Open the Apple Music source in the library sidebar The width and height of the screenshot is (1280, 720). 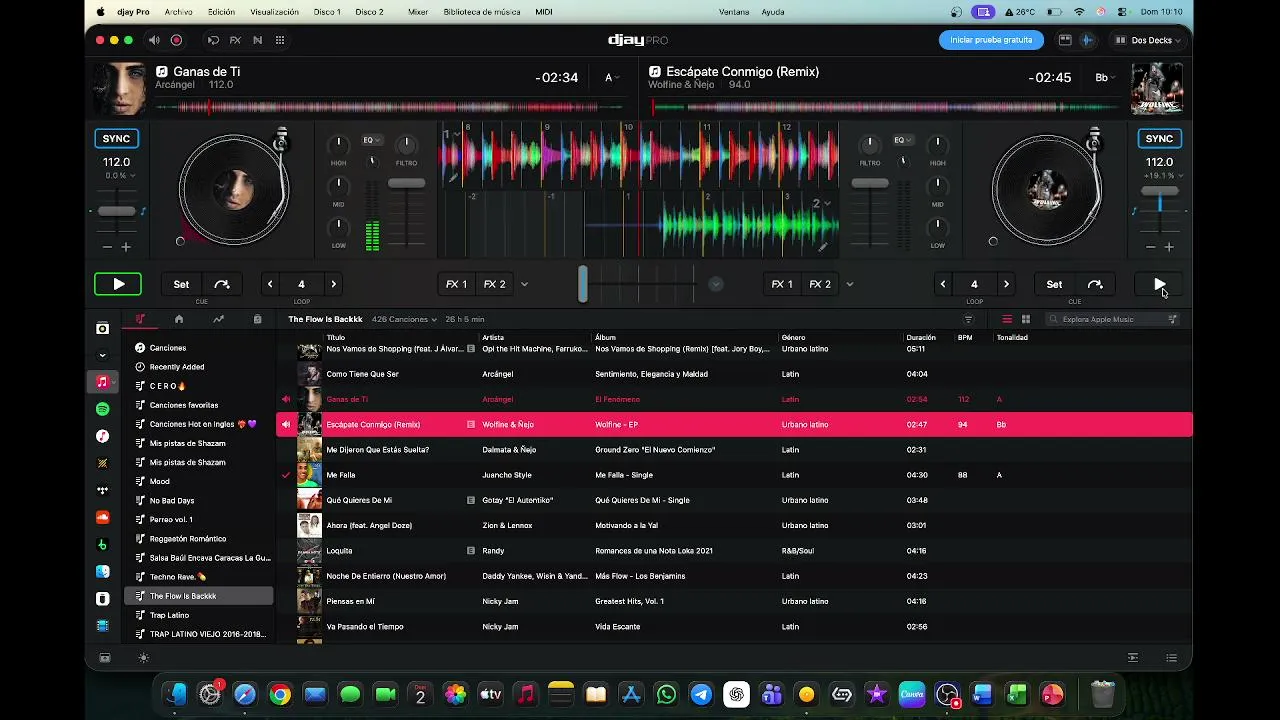click(x=102, y=382)
